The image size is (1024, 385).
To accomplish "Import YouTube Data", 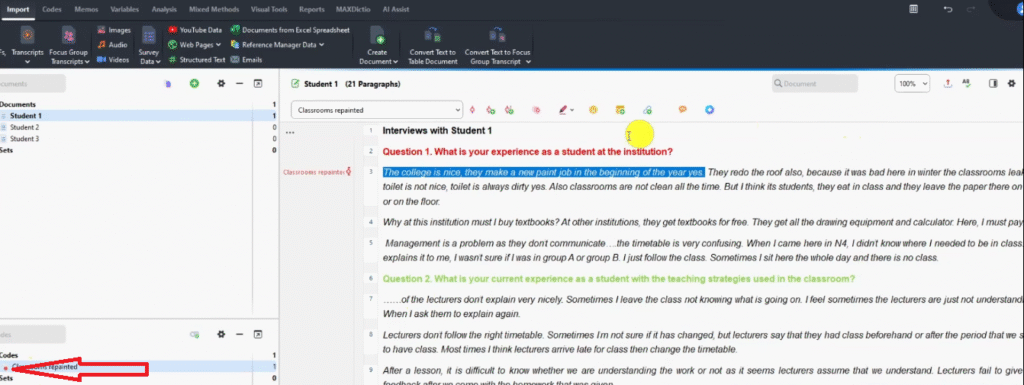I will (195, 30).
